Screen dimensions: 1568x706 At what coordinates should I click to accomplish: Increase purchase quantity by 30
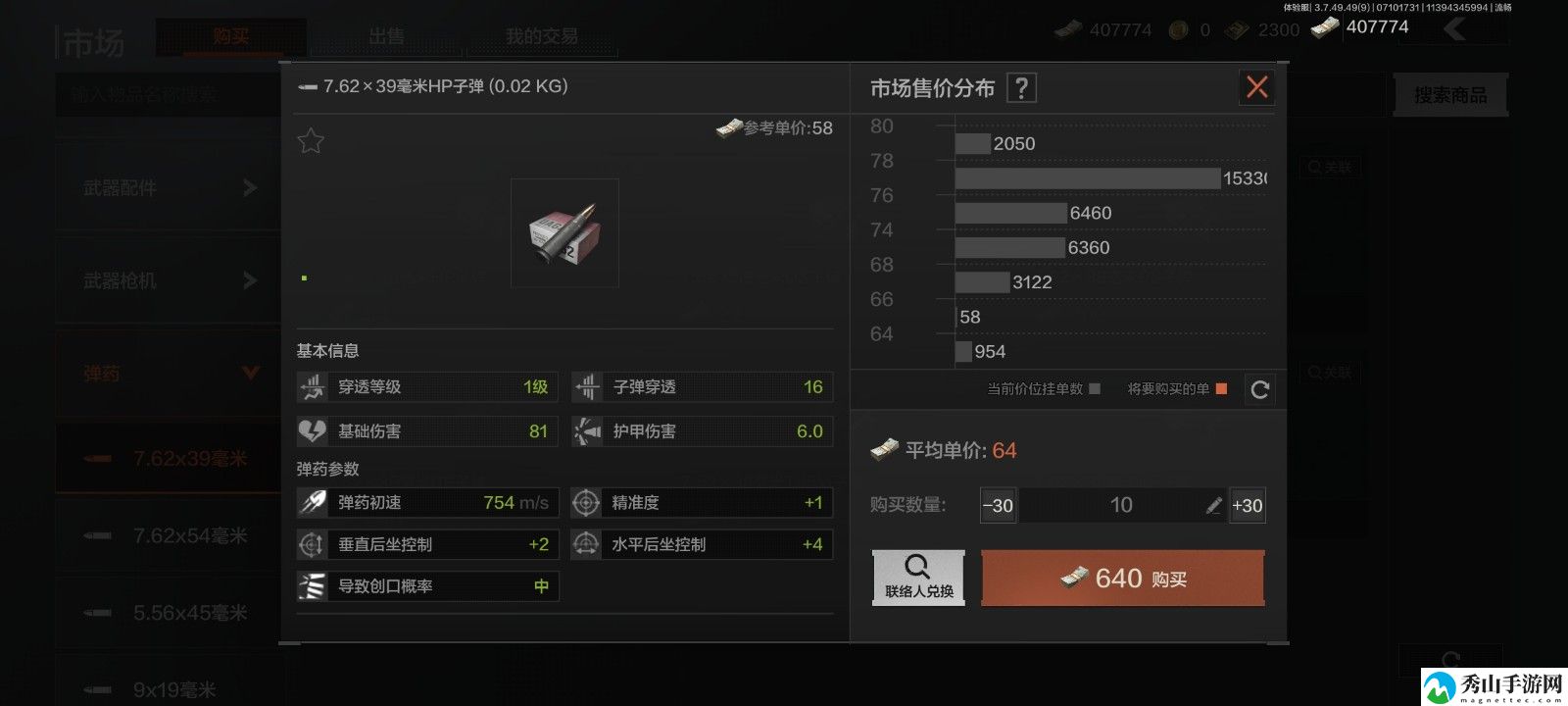[x=1248, y=505]
